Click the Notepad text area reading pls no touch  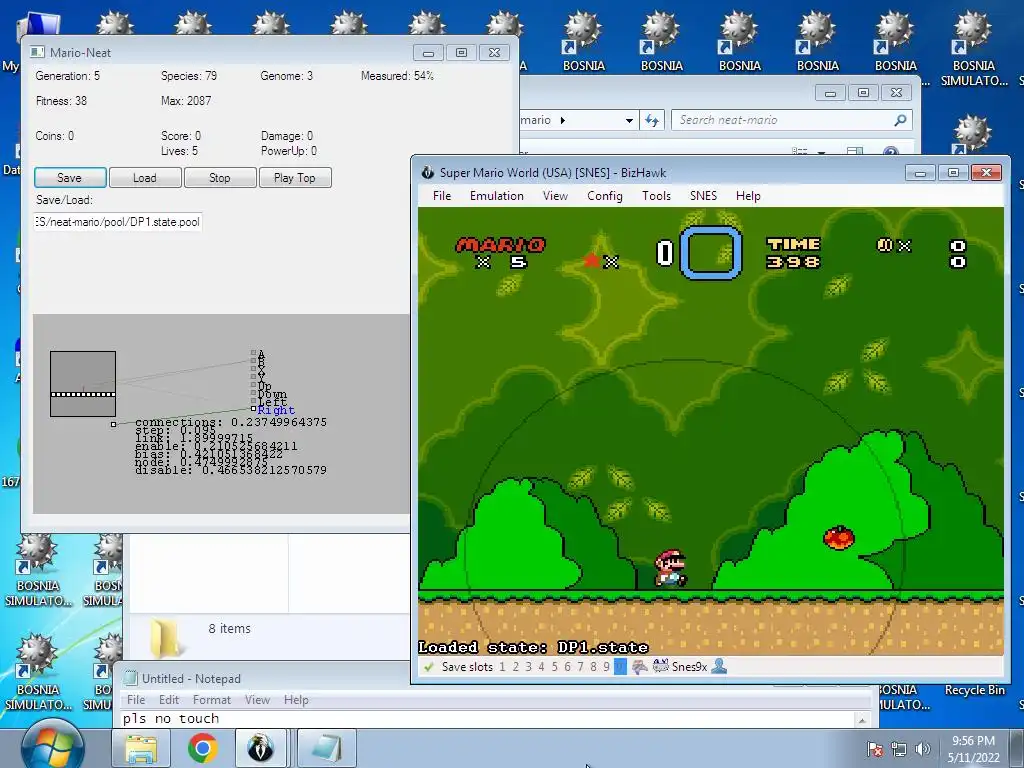[x=487, y=719]
